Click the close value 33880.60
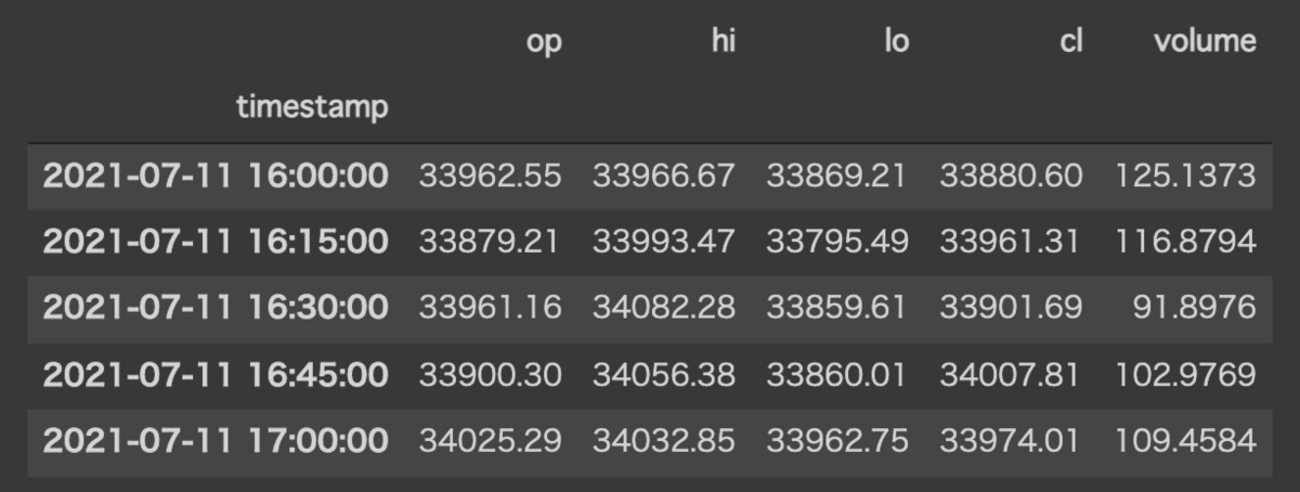 tap(1010, 176)
